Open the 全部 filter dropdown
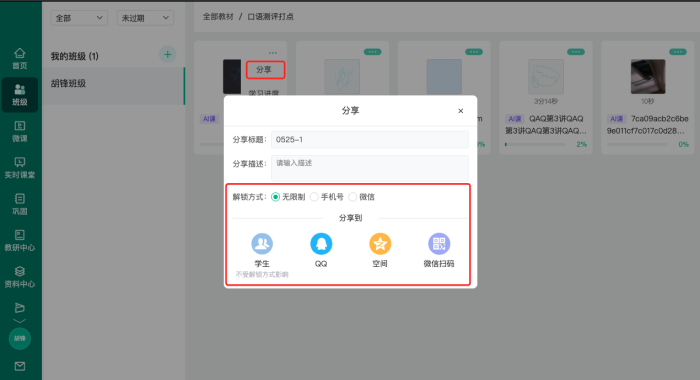This screenshot has width=700, height=380. (79, 18)
